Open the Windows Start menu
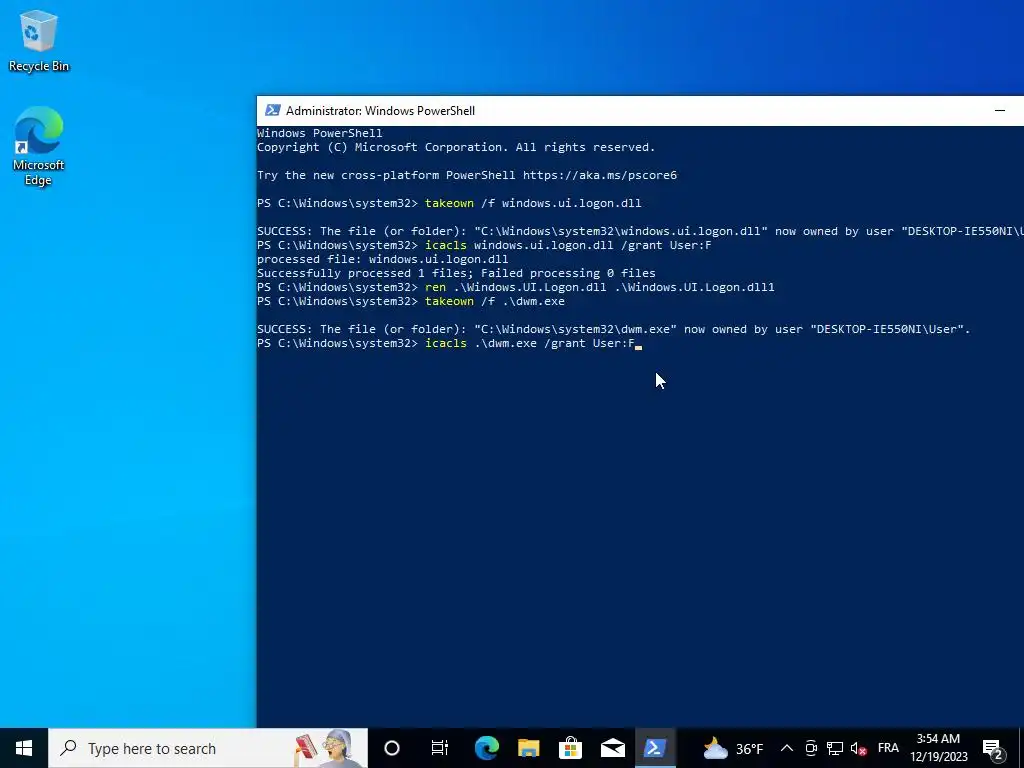This screenshot has height=768, width=1024. pos(24,748)
